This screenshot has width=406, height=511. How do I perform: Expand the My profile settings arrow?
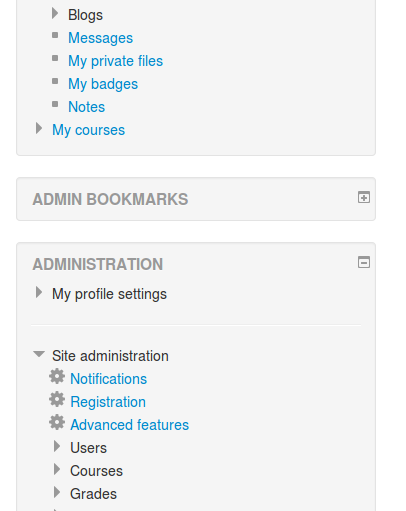[x=39, y=292]
